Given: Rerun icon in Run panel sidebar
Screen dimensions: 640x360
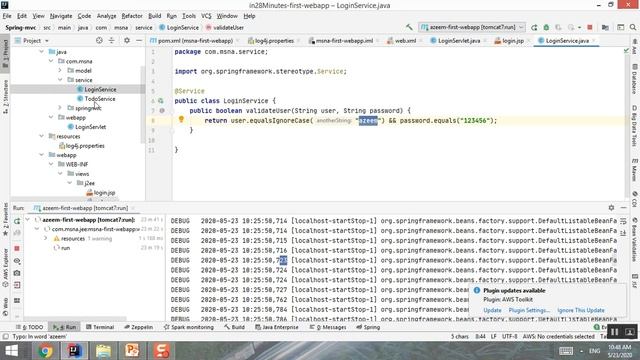Looking at the screenshot, I should [17, 221].
